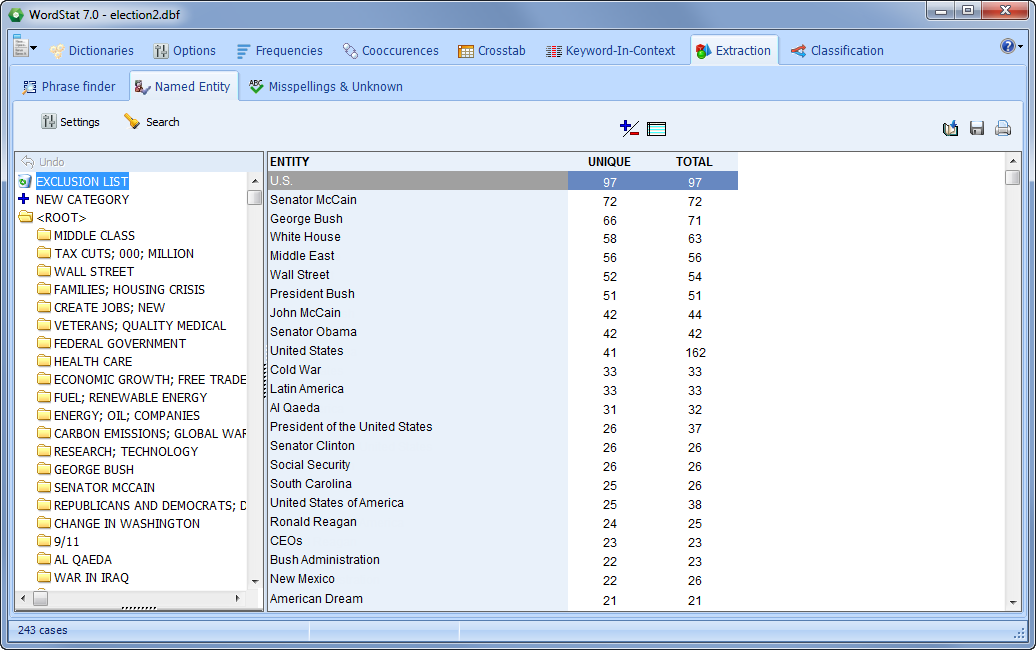Sort by the UNIQUE column header
Screen dimensions: 1036x650
click(x=609, y=161)
